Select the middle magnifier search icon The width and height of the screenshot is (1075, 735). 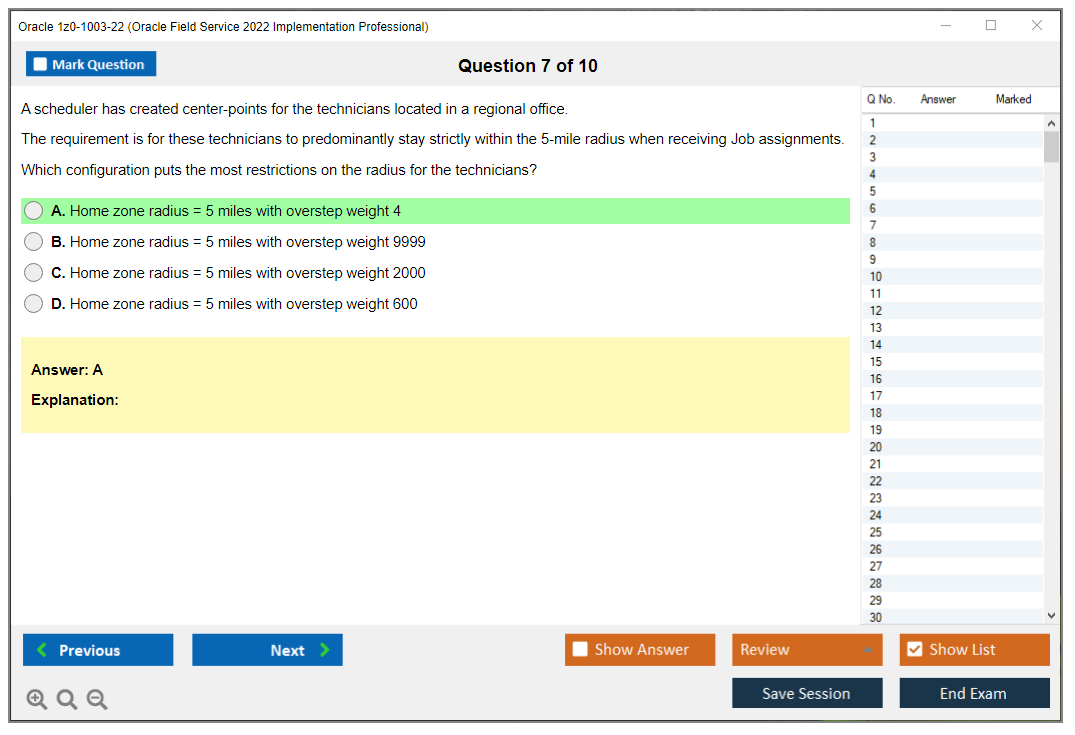tap(66, 699)
